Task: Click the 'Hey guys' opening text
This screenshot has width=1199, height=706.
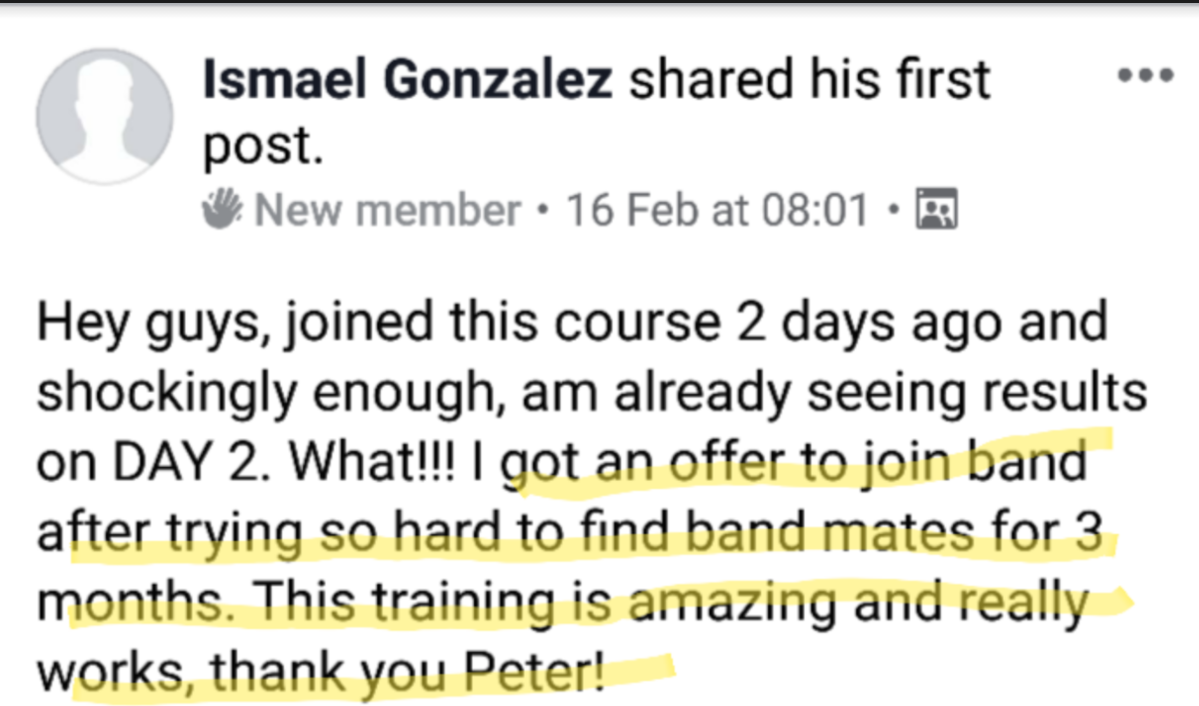Action: 144,325
